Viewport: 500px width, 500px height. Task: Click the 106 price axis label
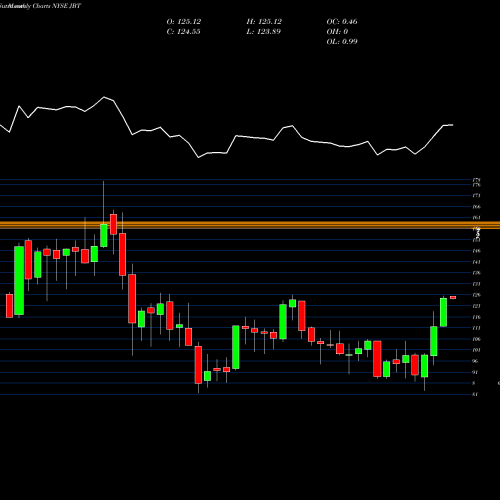pyautogui.click(x=476, y=339)
